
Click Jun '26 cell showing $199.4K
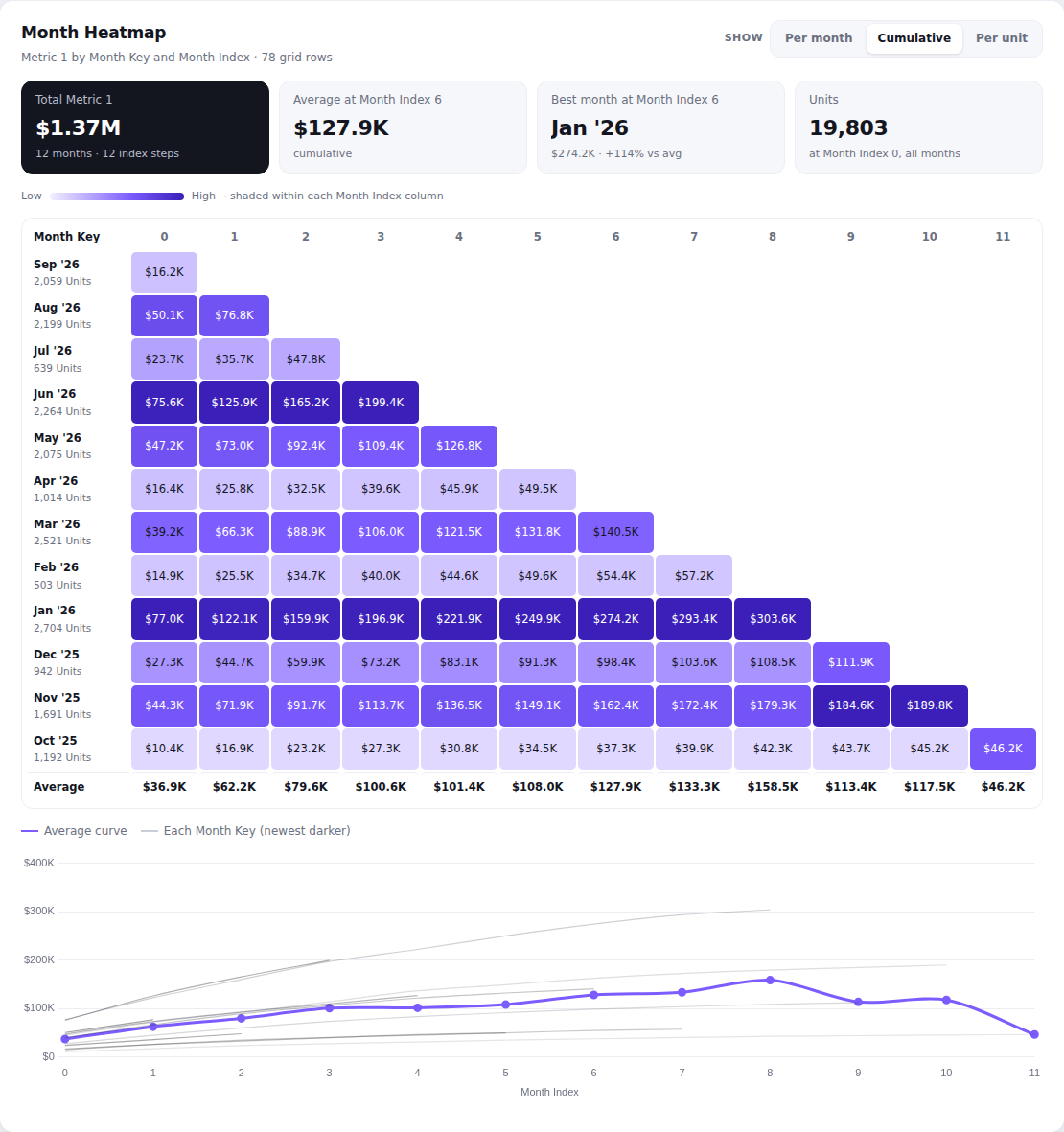click(x=381, y=403)
